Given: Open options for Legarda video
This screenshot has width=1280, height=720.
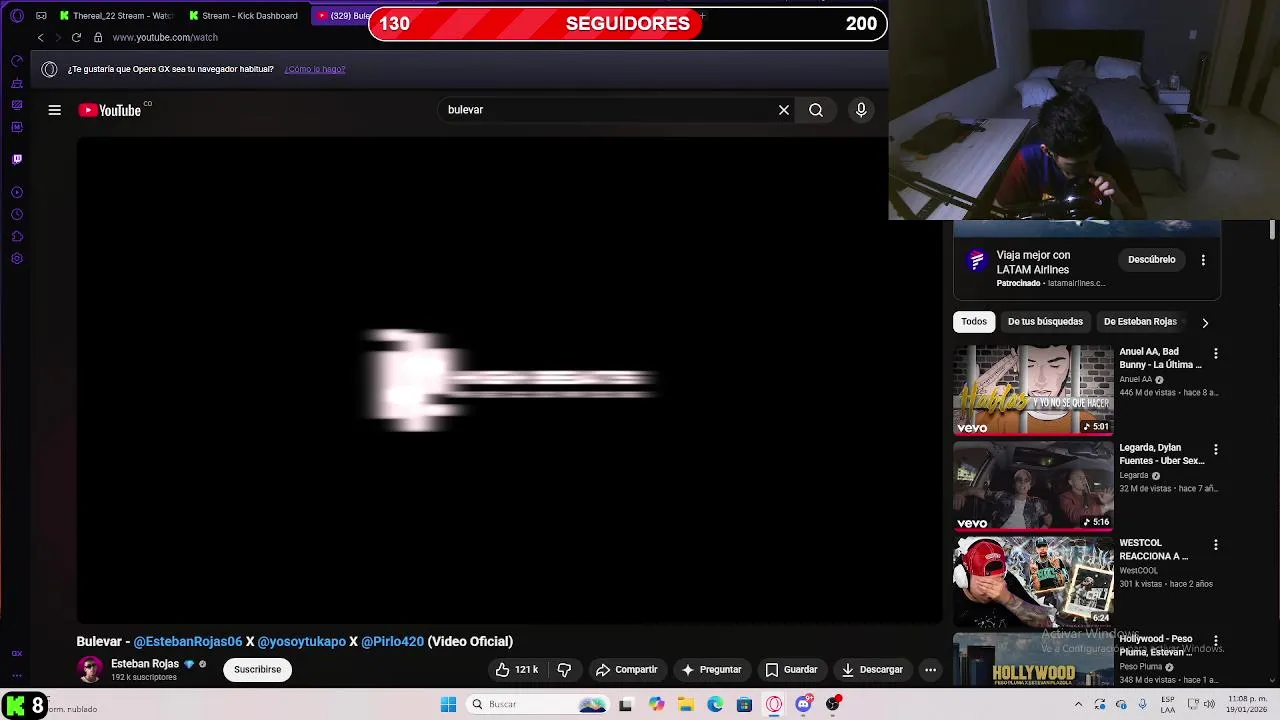Looking at the screenshot, I should (x=1216, y=450).
